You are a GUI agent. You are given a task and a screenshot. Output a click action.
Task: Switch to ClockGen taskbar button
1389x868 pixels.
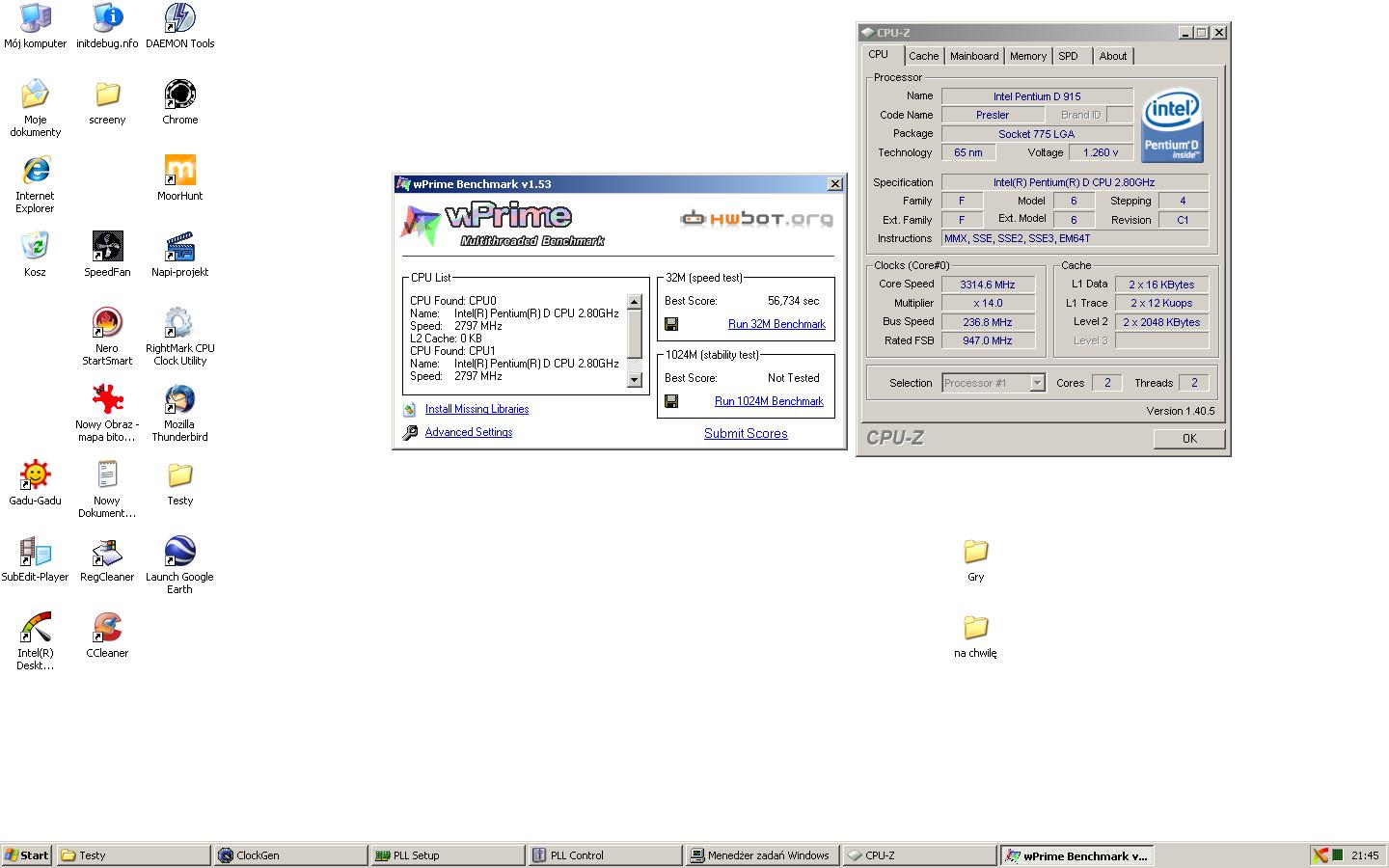click(291, 854)
